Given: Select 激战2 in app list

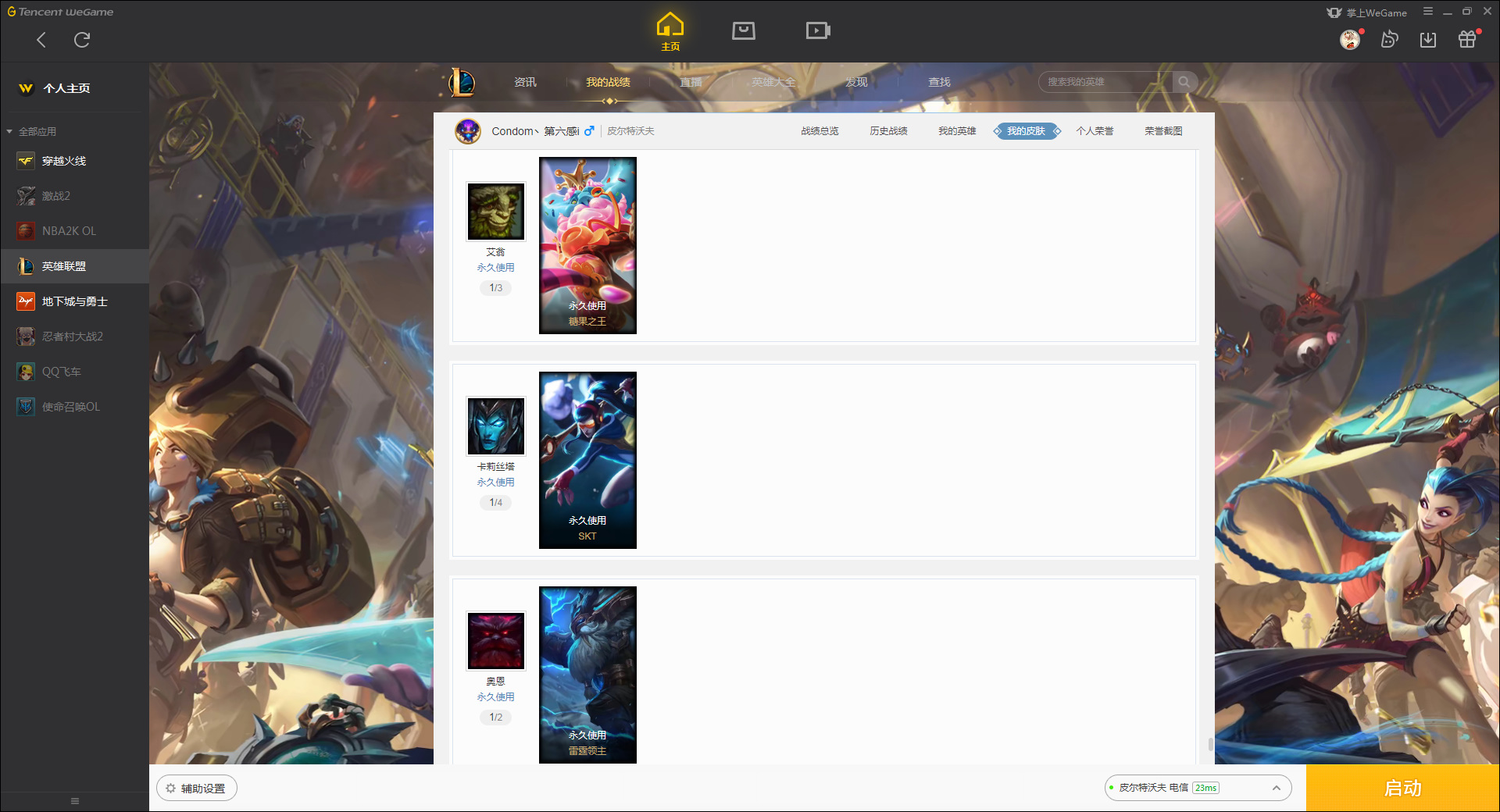Looking at the screenshot, I should 74,196.
